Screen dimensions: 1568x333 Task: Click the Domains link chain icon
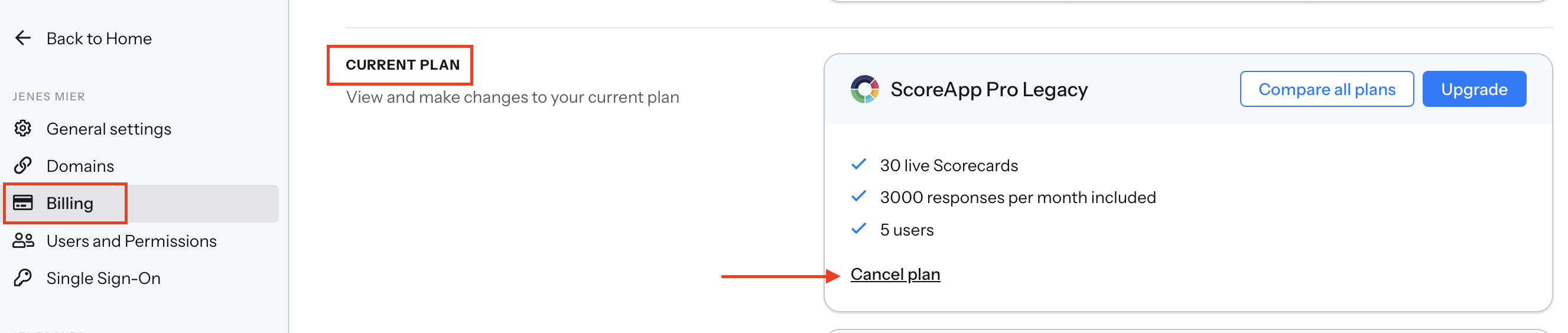coord(23,165)
